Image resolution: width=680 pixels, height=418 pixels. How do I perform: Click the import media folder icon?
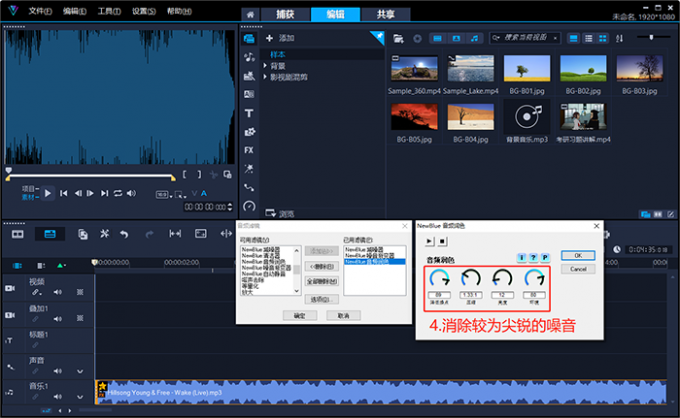(399, 37)
